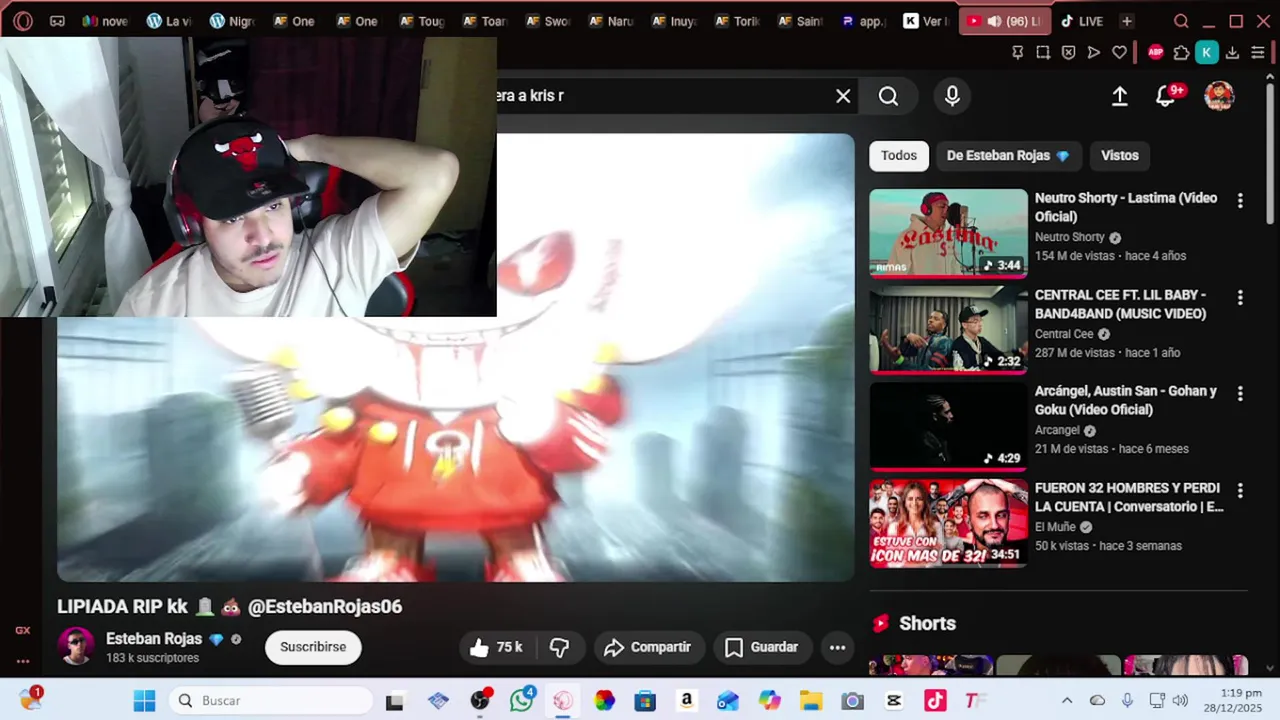This screenshot has width=1280, height=720.
Task: Open options menu for Arcángel Gohan y Goku
Action: [x=1240, y=394]
